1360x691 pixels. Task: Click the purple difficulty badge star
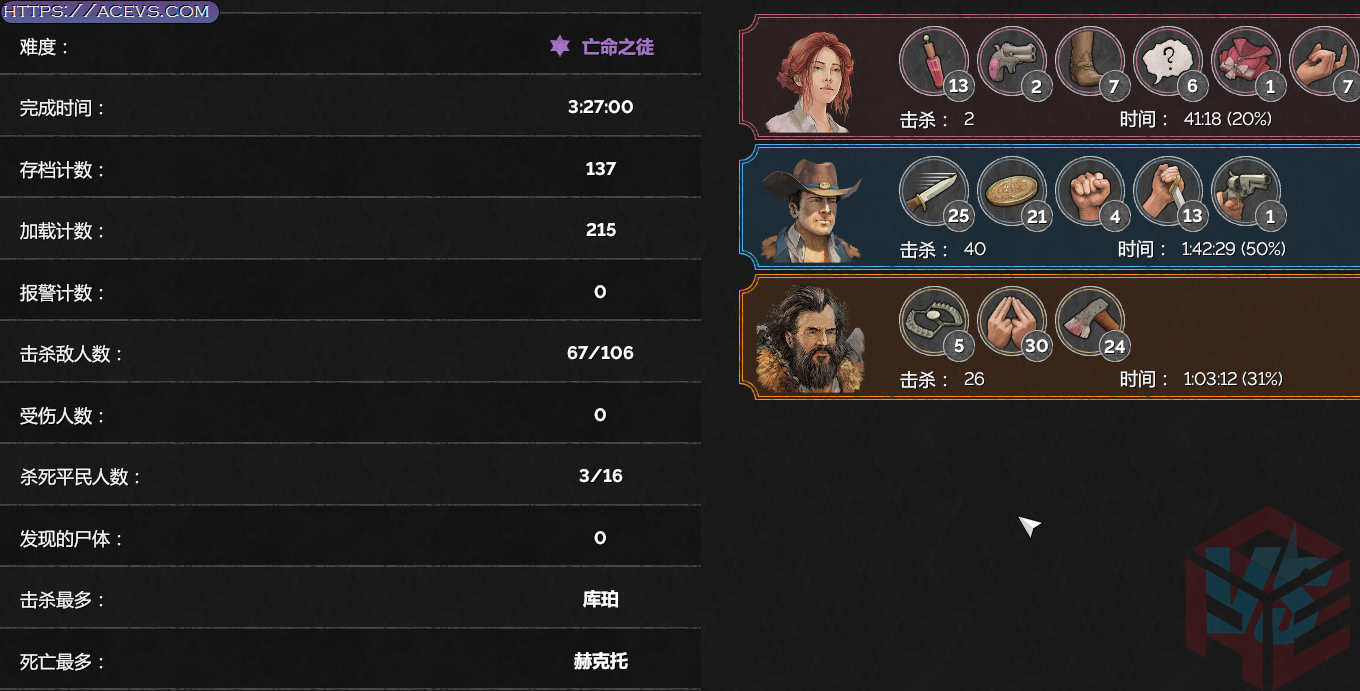(x=560, y=46)
